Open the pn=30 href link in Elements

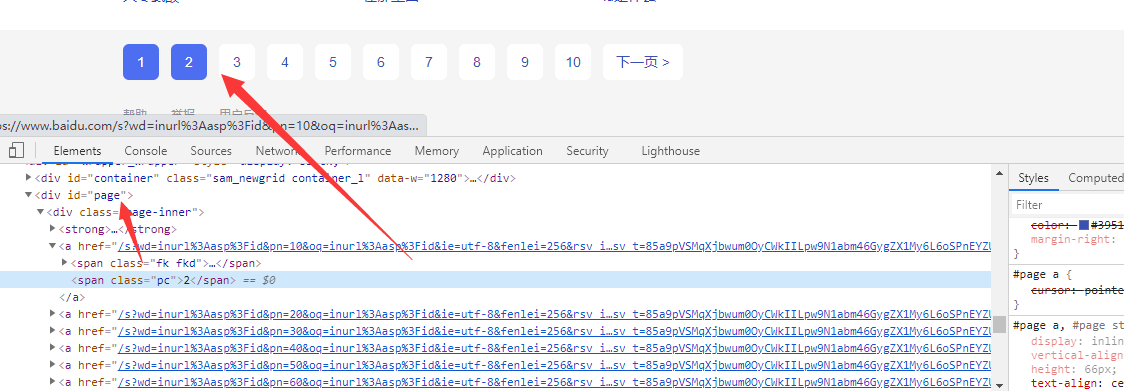[554, 331]
